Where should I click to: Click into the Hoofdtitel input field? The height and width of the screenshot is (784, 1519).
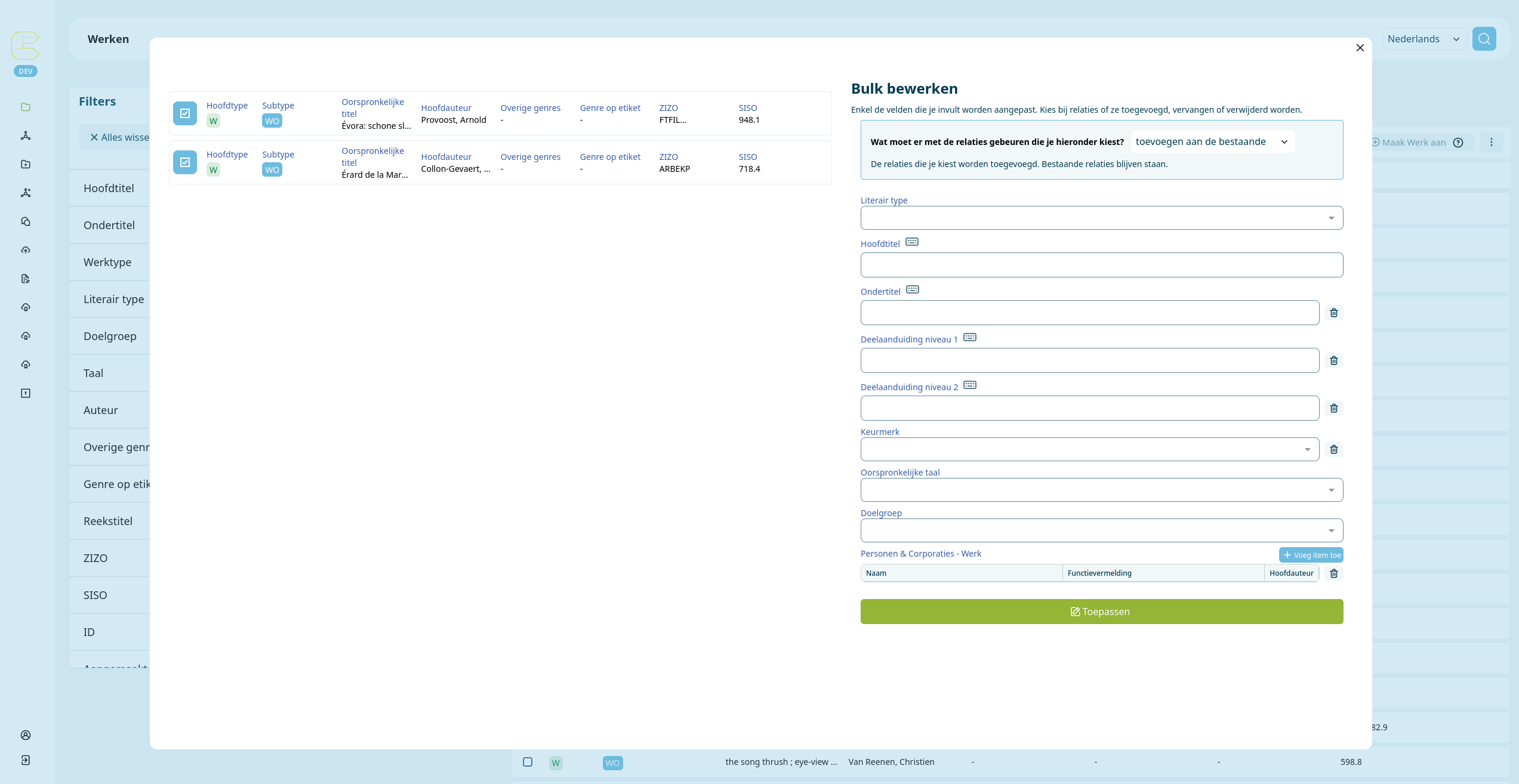pos(1102,265)
